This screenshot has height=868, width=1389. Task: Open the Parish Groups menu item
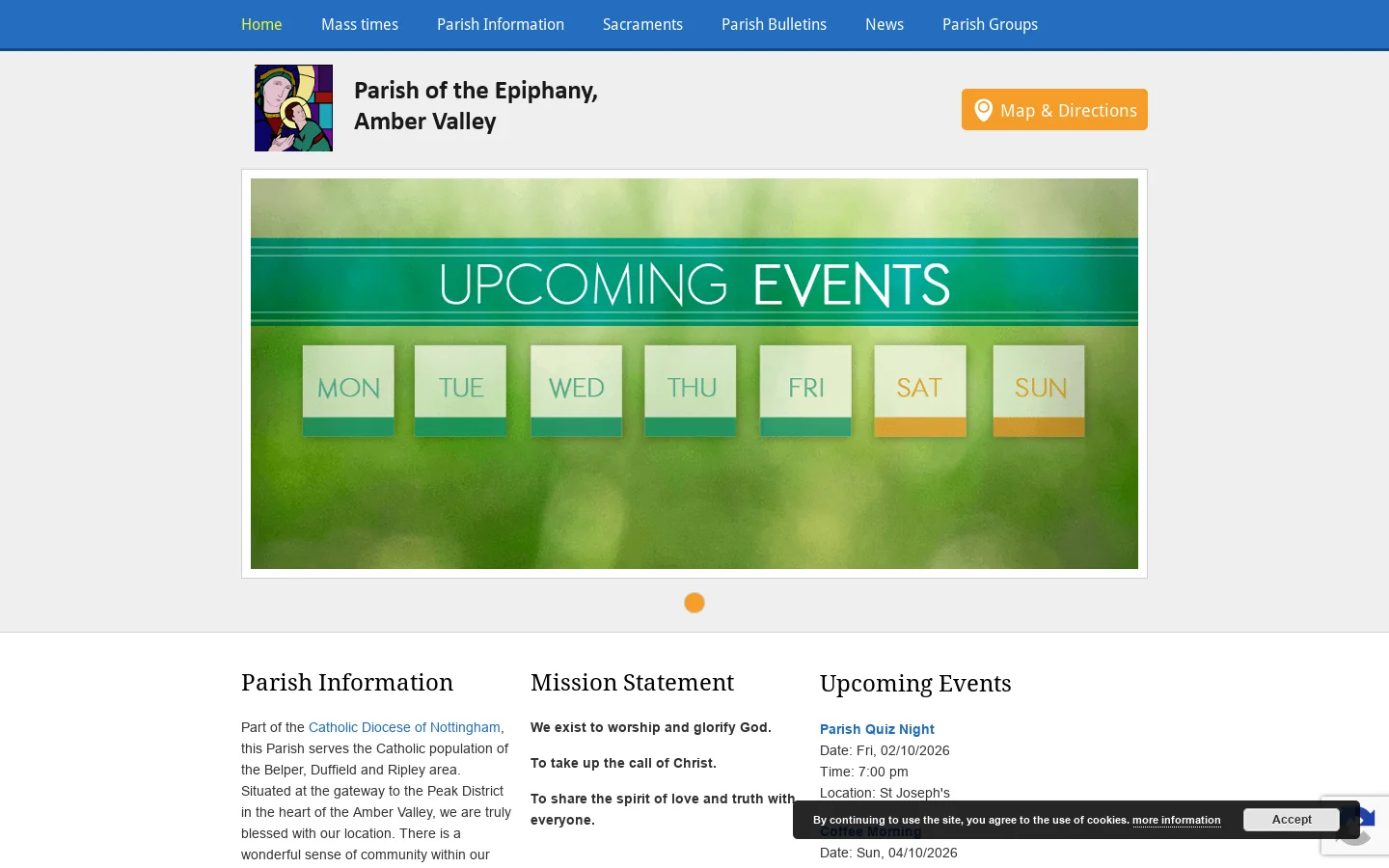point(990,24)
